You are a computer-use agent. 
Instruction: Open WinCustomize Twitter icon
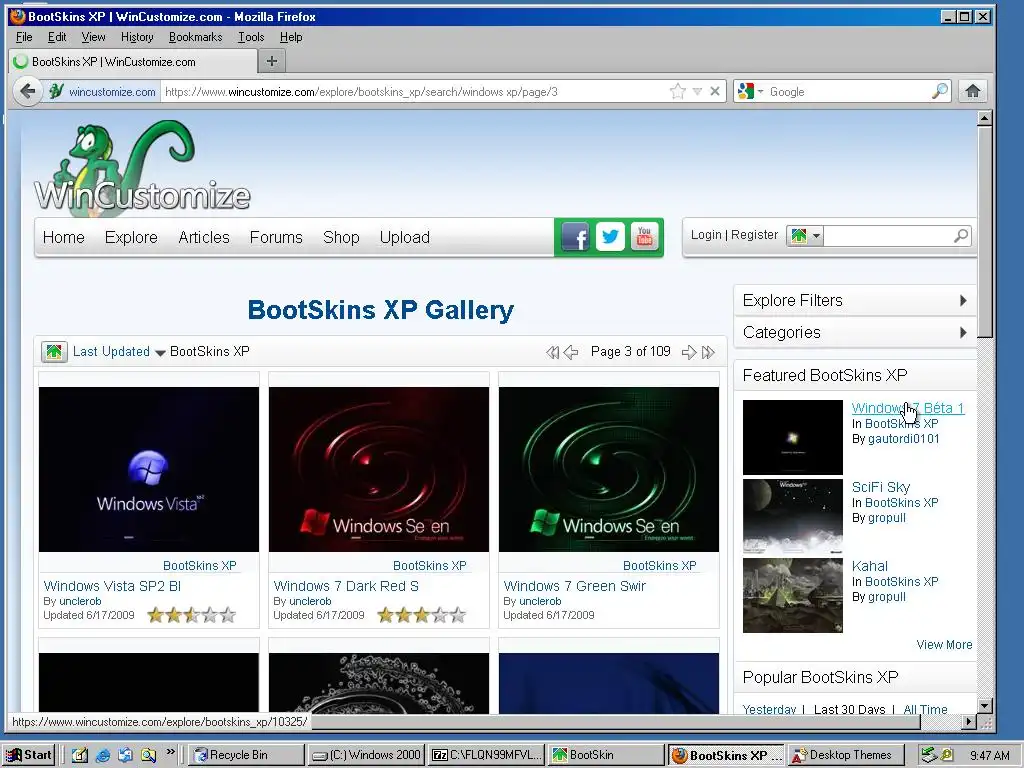(610, 236)
